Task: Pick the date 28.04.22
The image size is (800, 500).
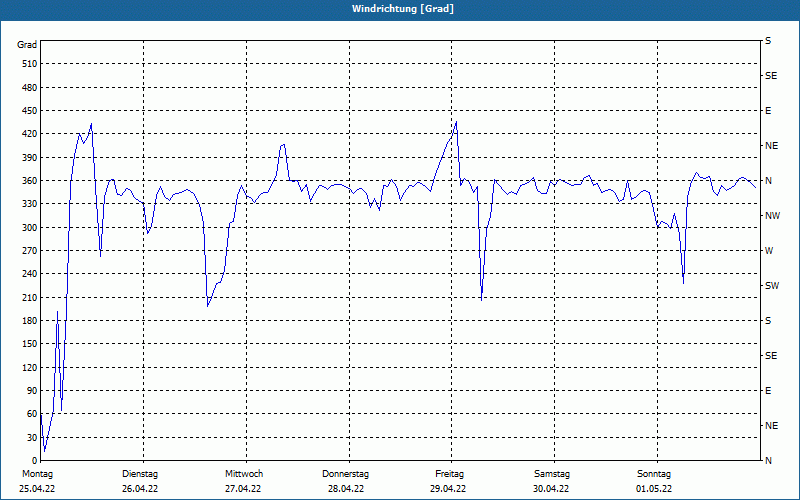Action: pos(346,489)
